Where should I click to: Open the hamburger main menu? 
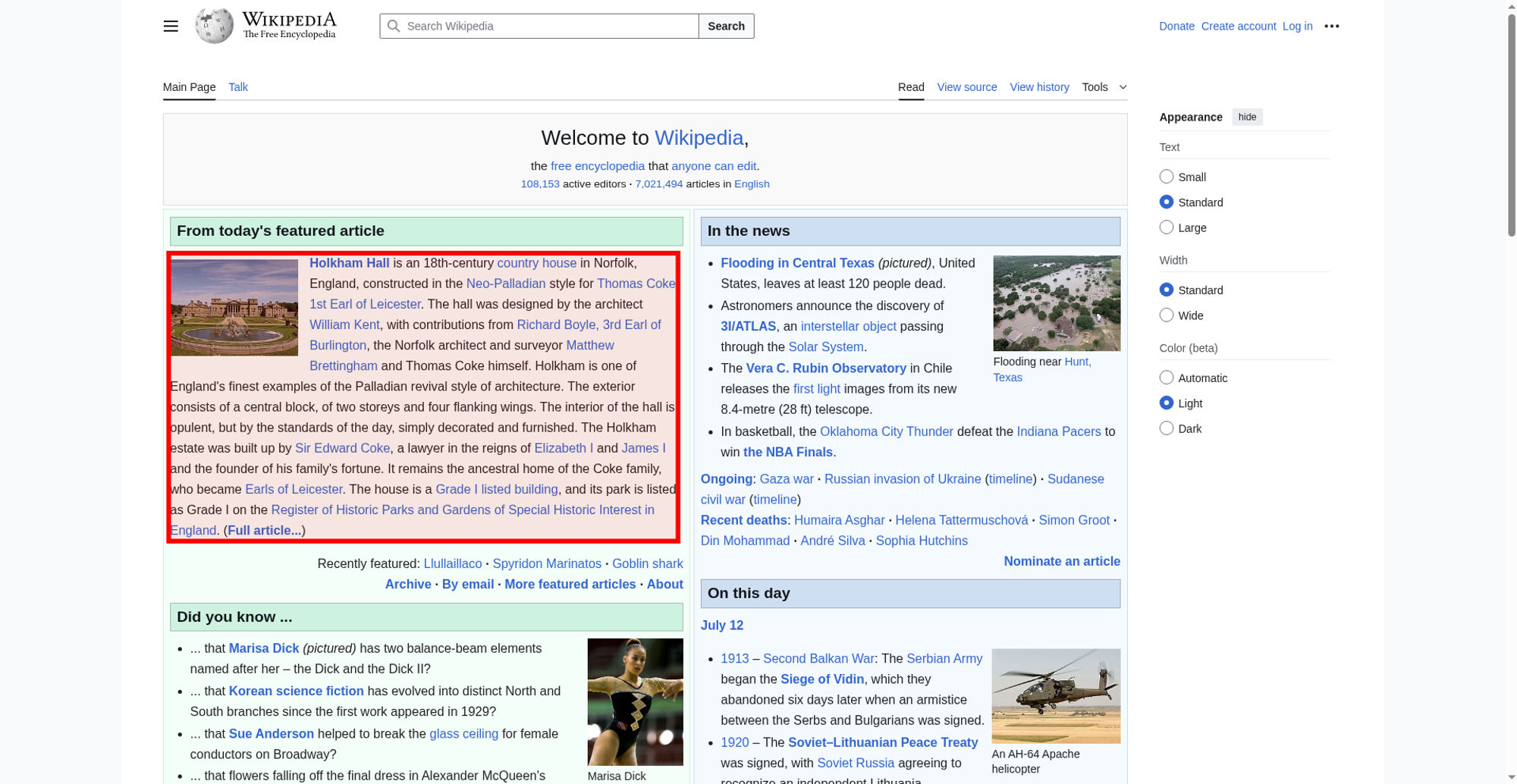(x=171, y=26)
